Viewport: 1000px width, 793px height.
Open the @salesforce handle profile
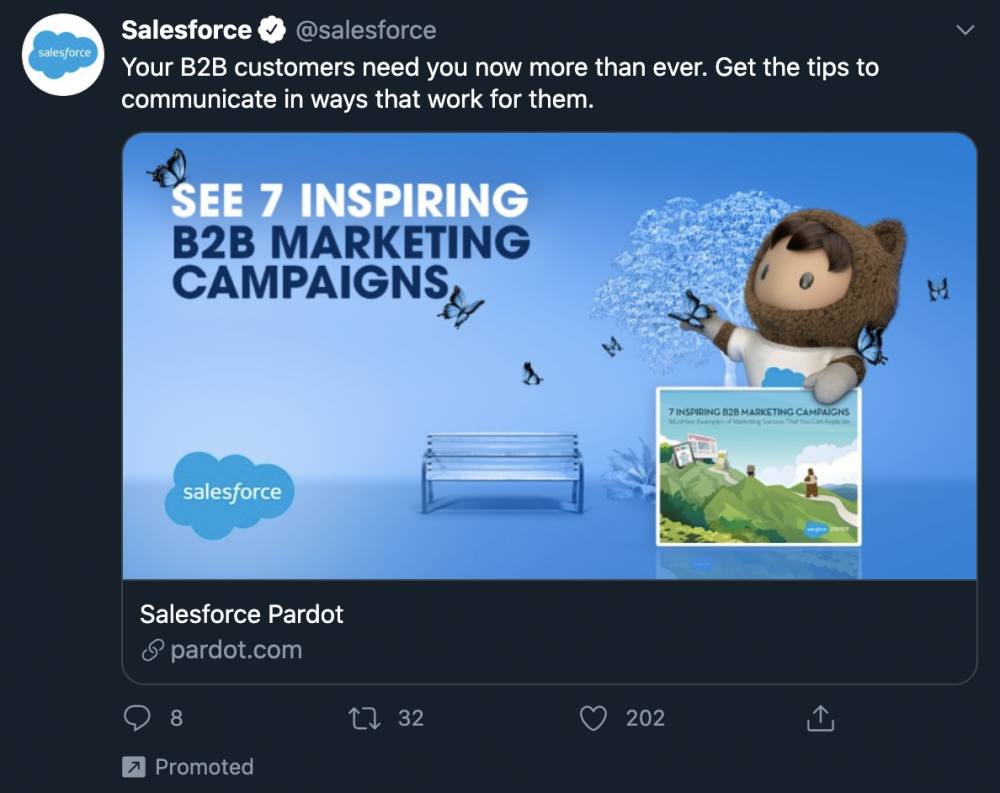click(x=365, y=31)
